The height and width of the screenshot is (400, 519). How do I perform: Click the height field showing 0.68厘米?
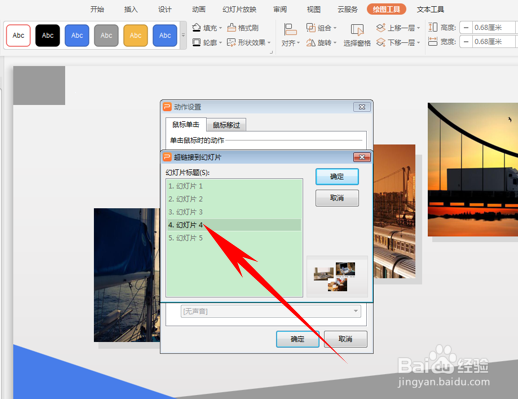click(493, 27)
